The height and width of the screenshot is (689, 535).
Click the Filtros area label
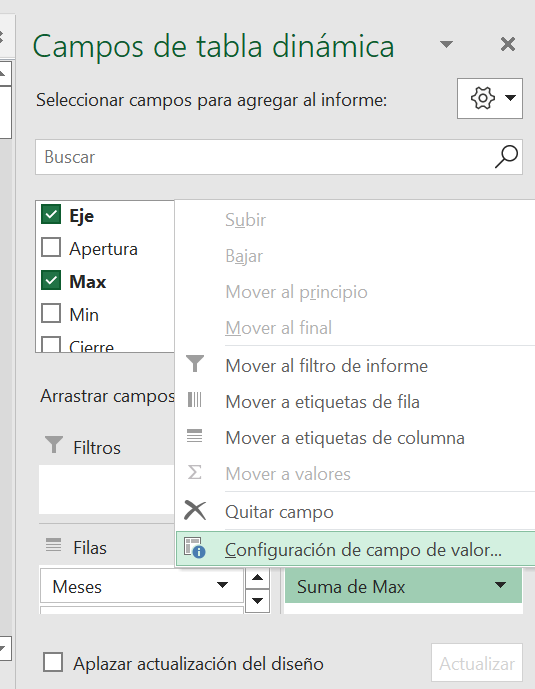coord(97,447)
